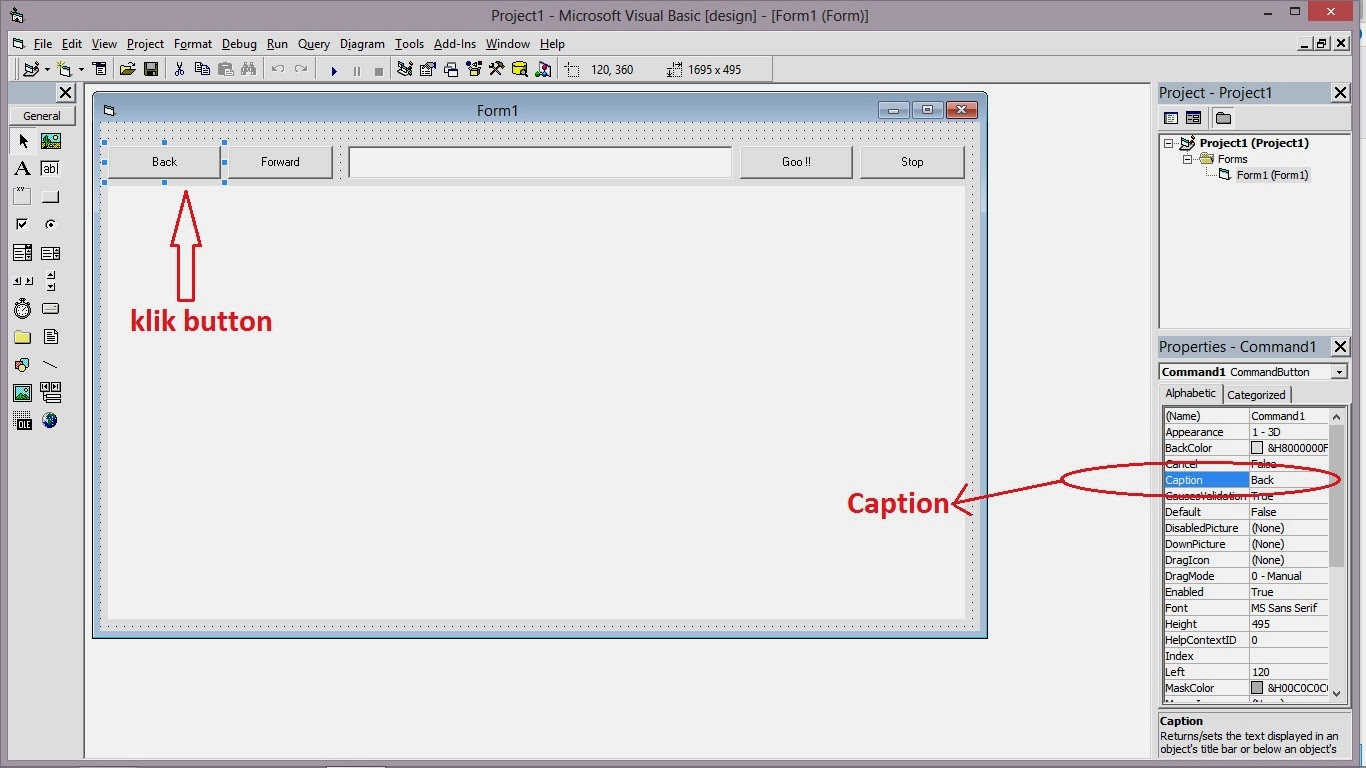Select the Timer control tool
This screenshot has width=1366, height=768.
23,309
